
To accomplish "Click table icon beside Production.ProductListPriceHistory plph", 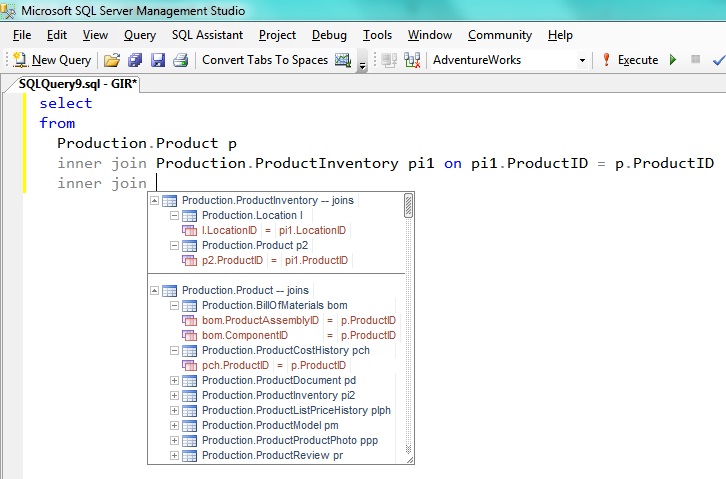I will click(x=189, y=411).
